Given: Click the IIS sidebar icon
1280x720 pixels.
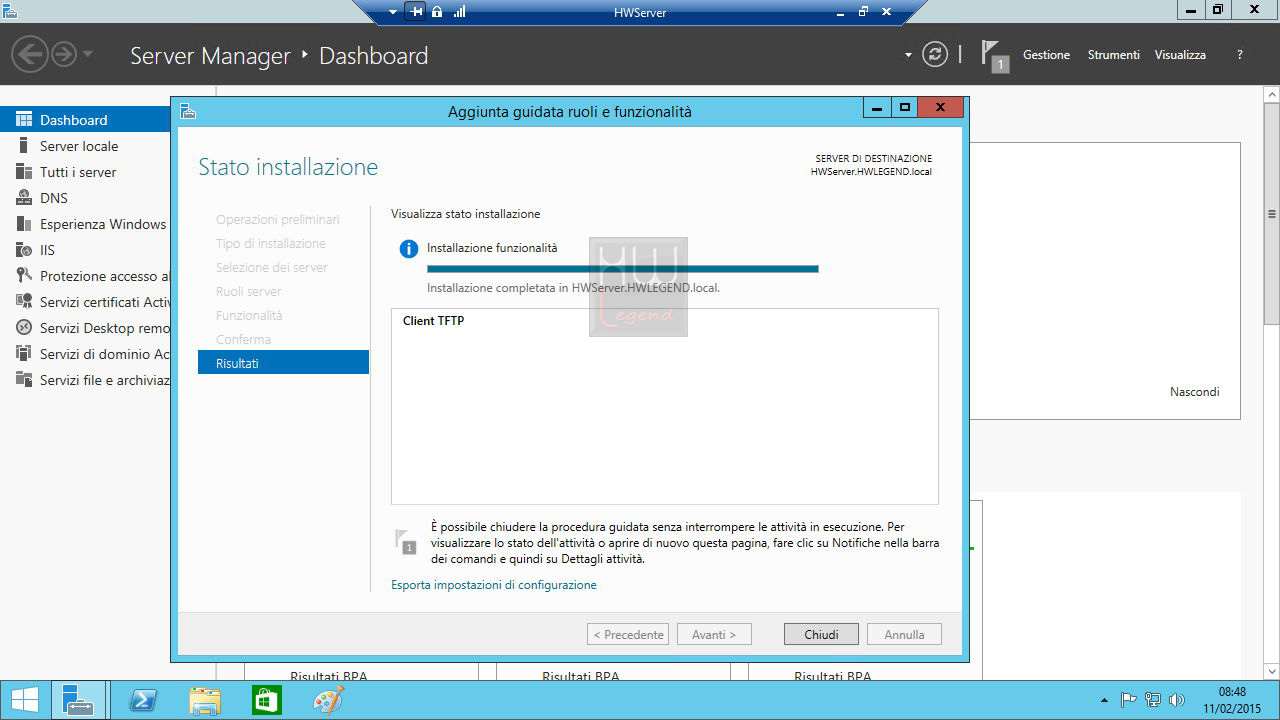Looking at the screenshot, I should (23, 249).
